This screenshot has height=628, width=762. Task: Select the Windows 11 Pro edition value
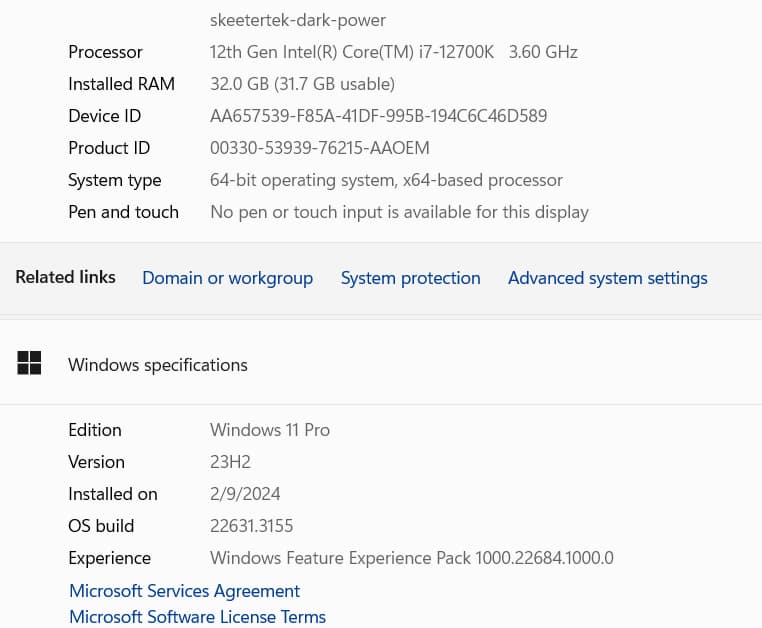(270, 430)
